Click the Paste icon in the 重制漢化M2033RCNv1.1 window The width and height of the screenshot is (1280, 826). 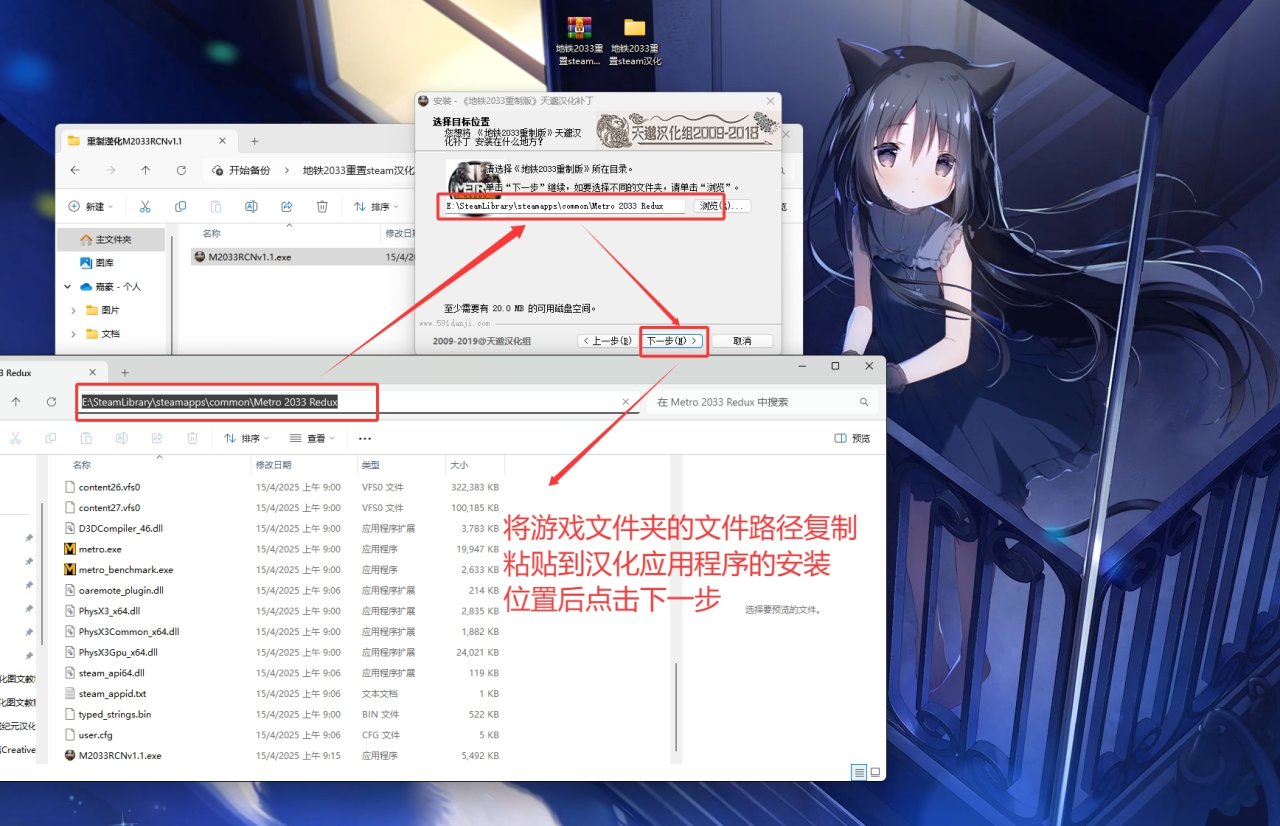(x=216, y=207)
